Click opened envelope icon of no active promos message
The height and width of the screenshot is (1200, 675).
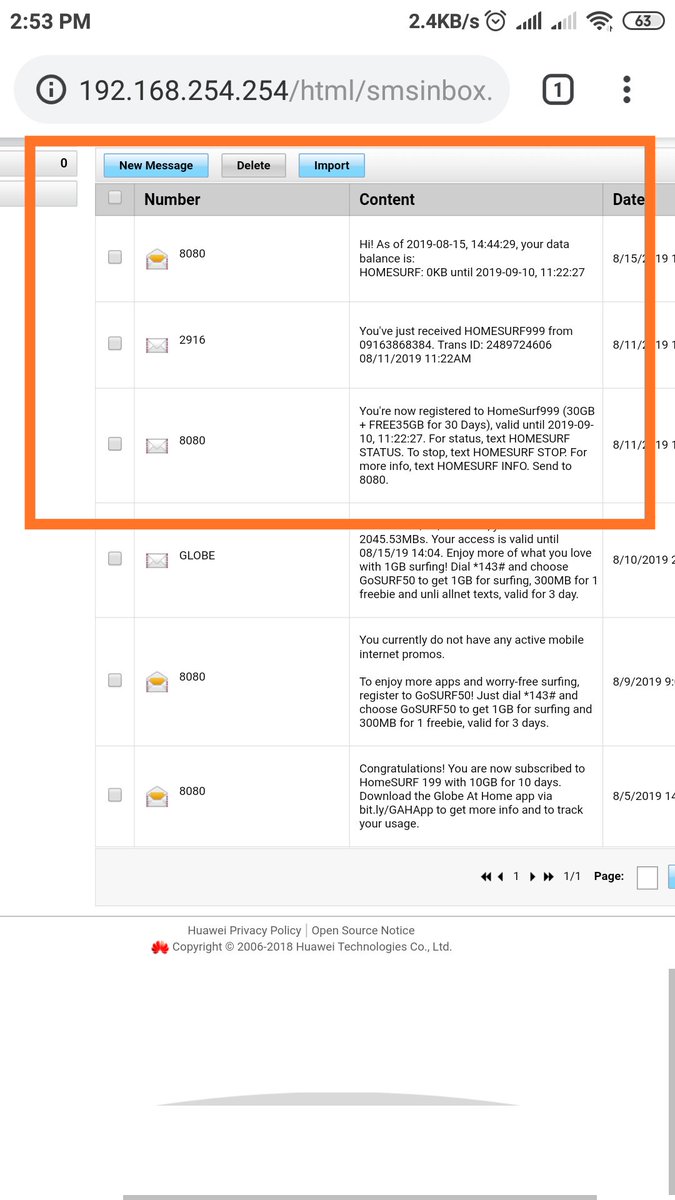tap(157, 682)
